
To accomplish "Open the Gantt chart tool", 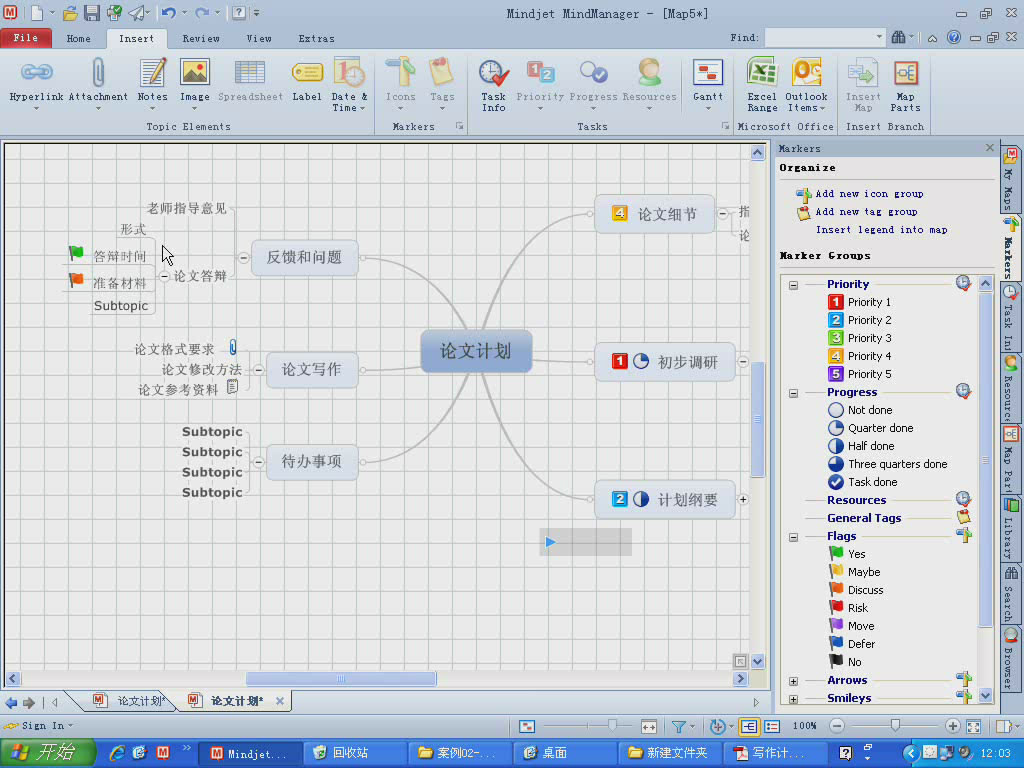I will pyautogui.click(x=708, y=84).
